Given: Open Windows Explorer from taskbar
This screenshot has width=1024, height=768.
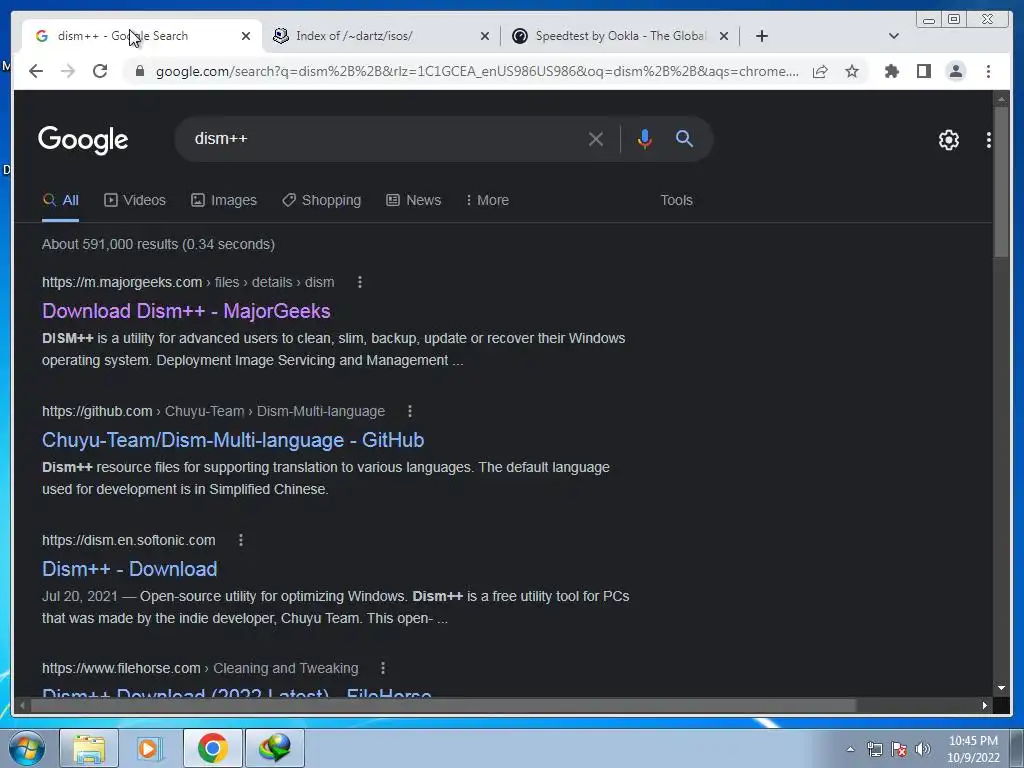Looking at the screenshot, I should [x=89, y=748].
